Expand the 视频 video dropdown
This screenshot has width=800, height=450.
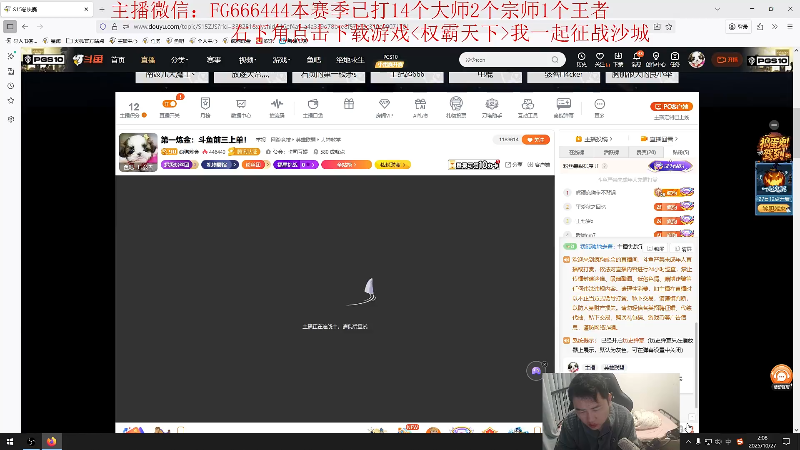click(x=247, y=60)
